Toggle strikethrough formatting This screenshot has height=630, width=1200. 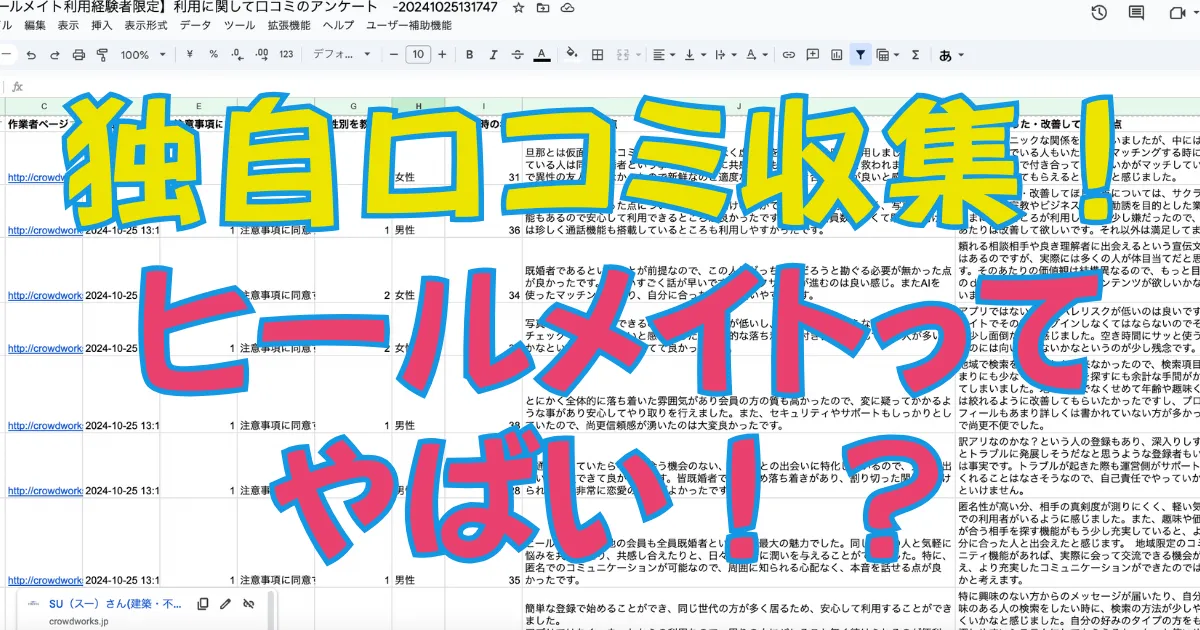tap(517, 55)
